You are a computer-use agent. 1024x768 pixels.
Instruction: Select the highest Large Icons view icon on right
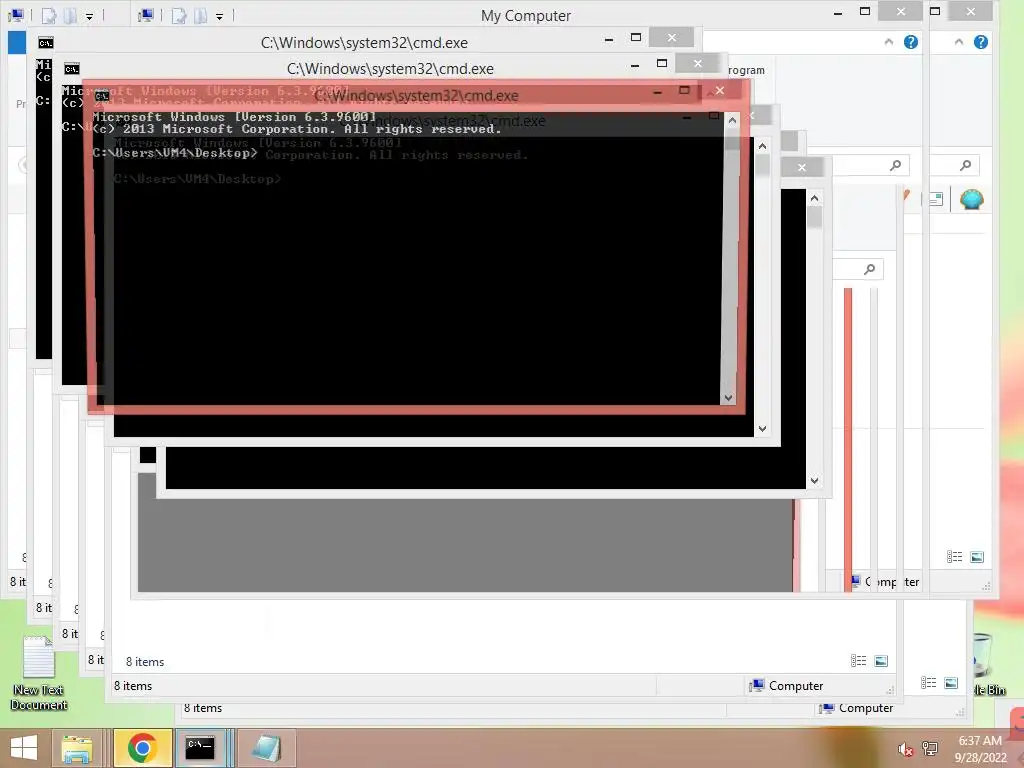[977, 557]
